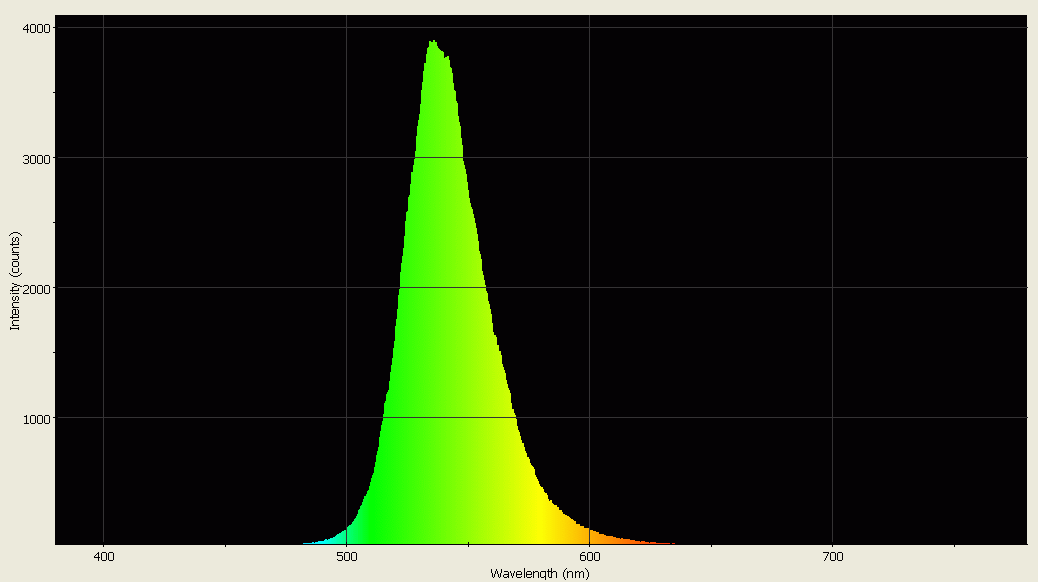The width and height of the screenshot is (1038, 582).
Task: Click the 3000 intensity tick label
Action: [x=37, y=157]
